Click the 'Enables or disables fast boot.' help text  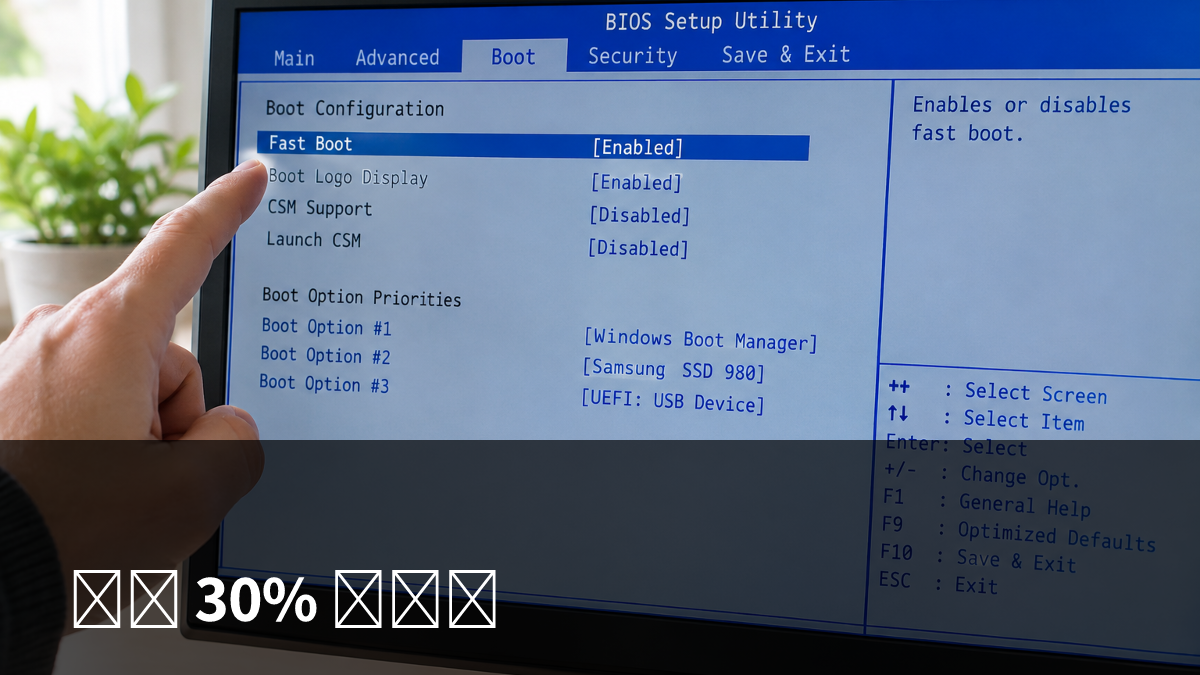1021,119
